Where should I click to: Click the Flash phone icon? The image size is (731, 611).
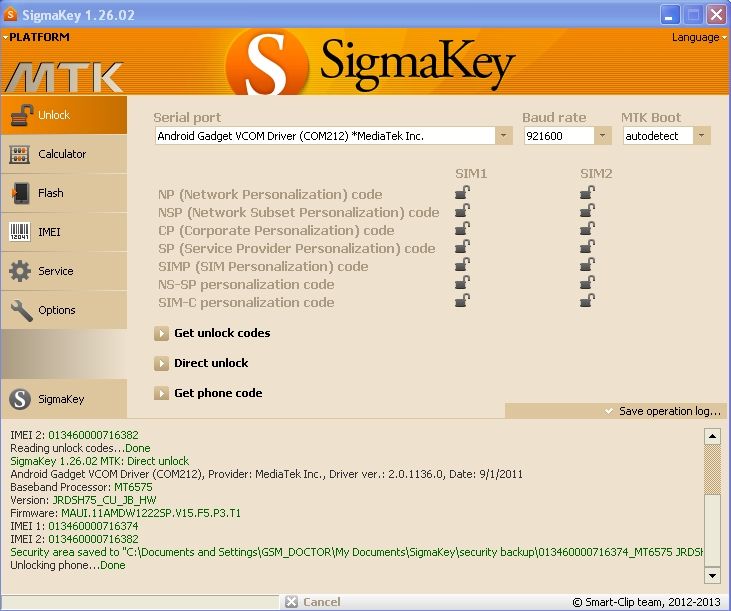coord(20,193)
